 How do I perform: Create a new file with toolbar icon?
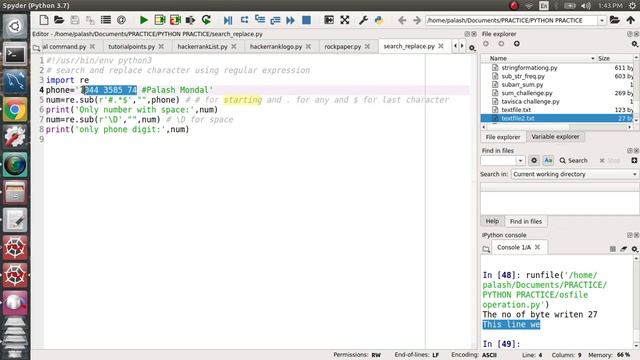44,20
